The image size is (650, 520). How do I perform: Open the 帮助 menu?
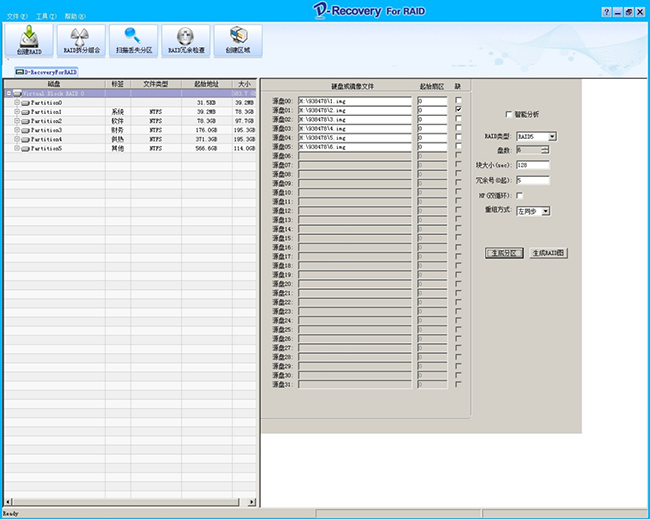(x=75, y=16)
